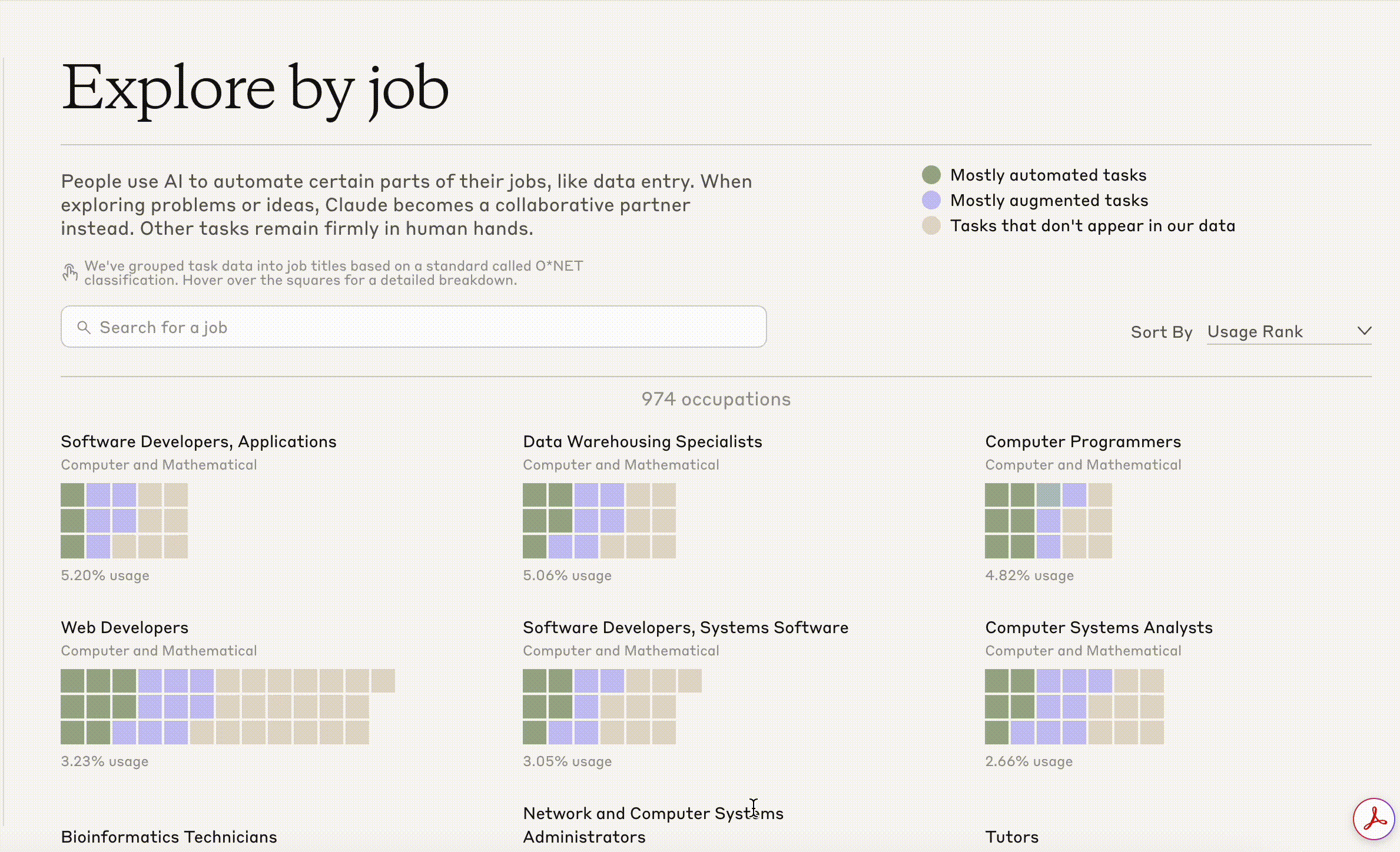Click the Adobe Acrobat floating icon

coord(1374,818)
